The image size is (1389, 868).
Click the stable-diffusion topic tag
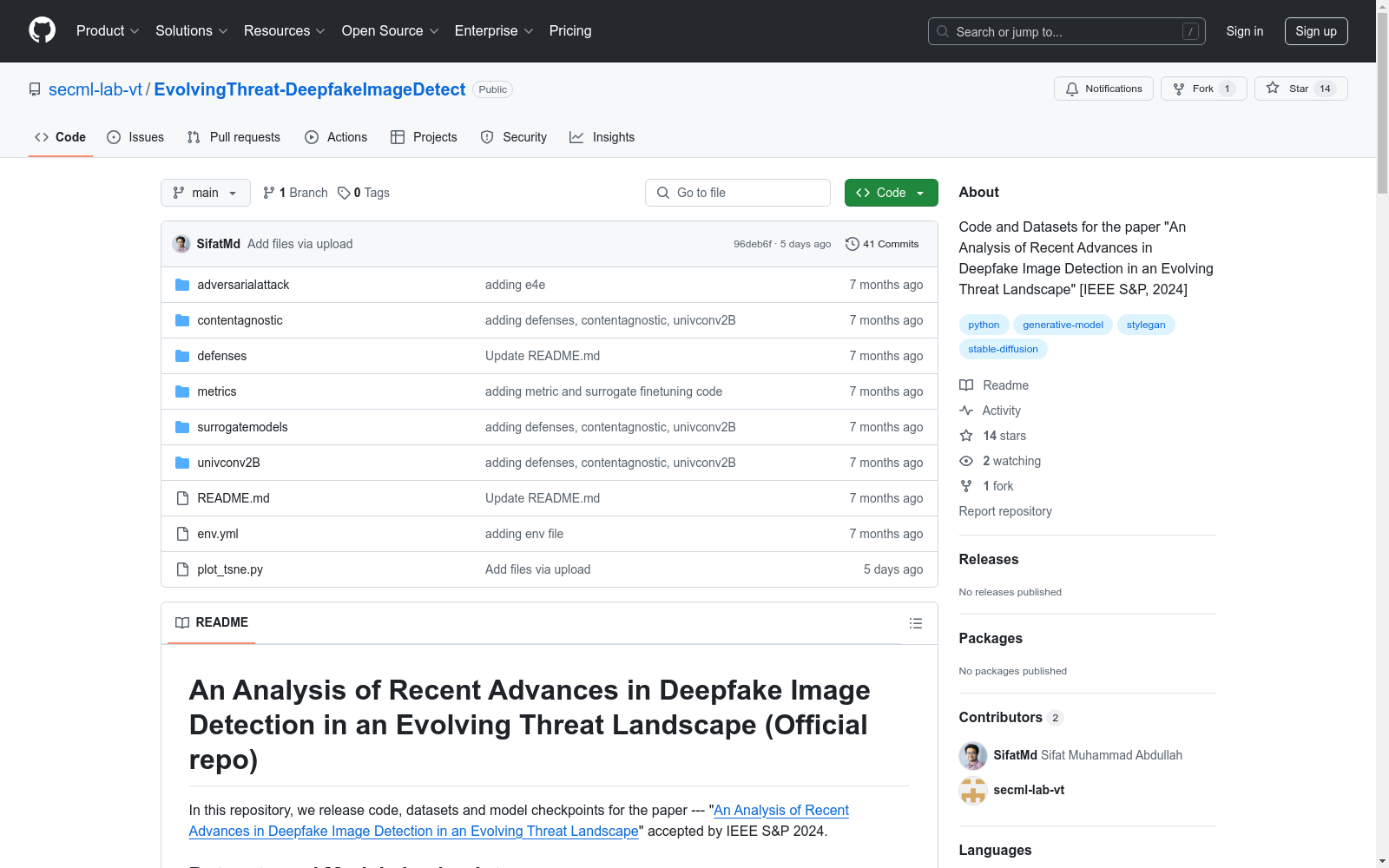pos(1003,349)
